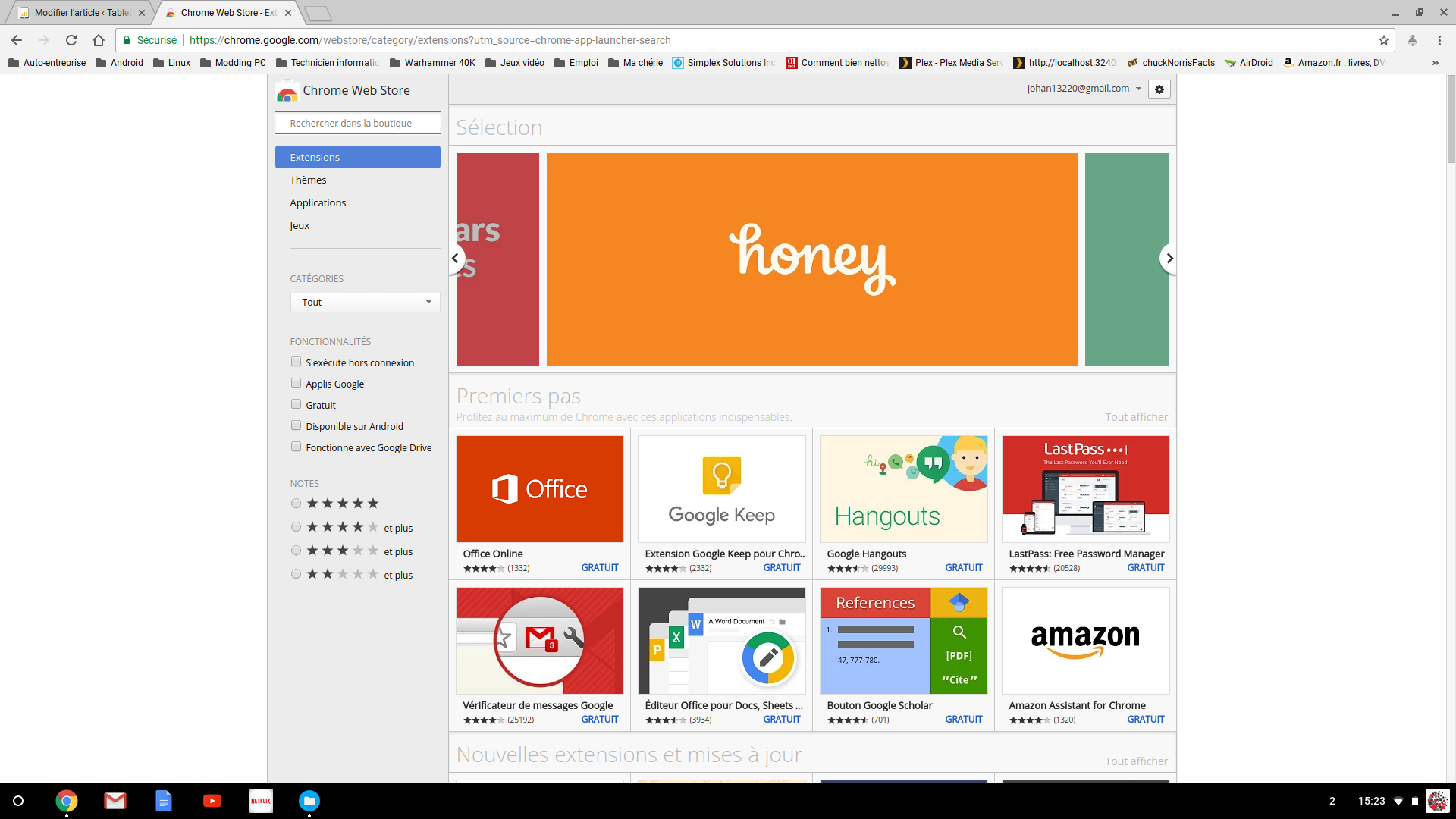Open the johan13220@gmail.com account dropdown
This screenshot has height=819, width=1456.
1084,89
